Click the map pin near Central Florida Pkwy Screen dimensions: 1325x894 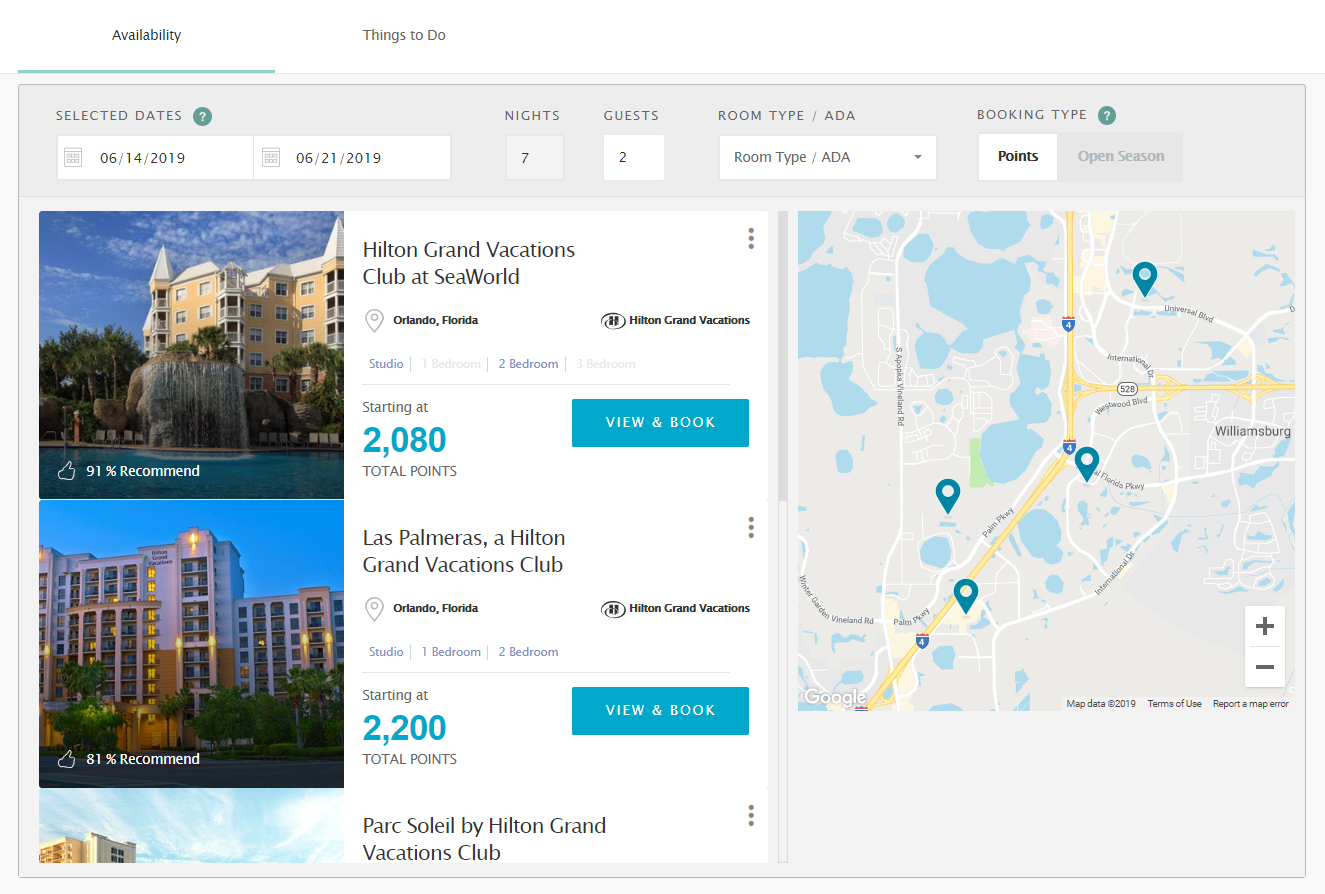(1087, 463)
